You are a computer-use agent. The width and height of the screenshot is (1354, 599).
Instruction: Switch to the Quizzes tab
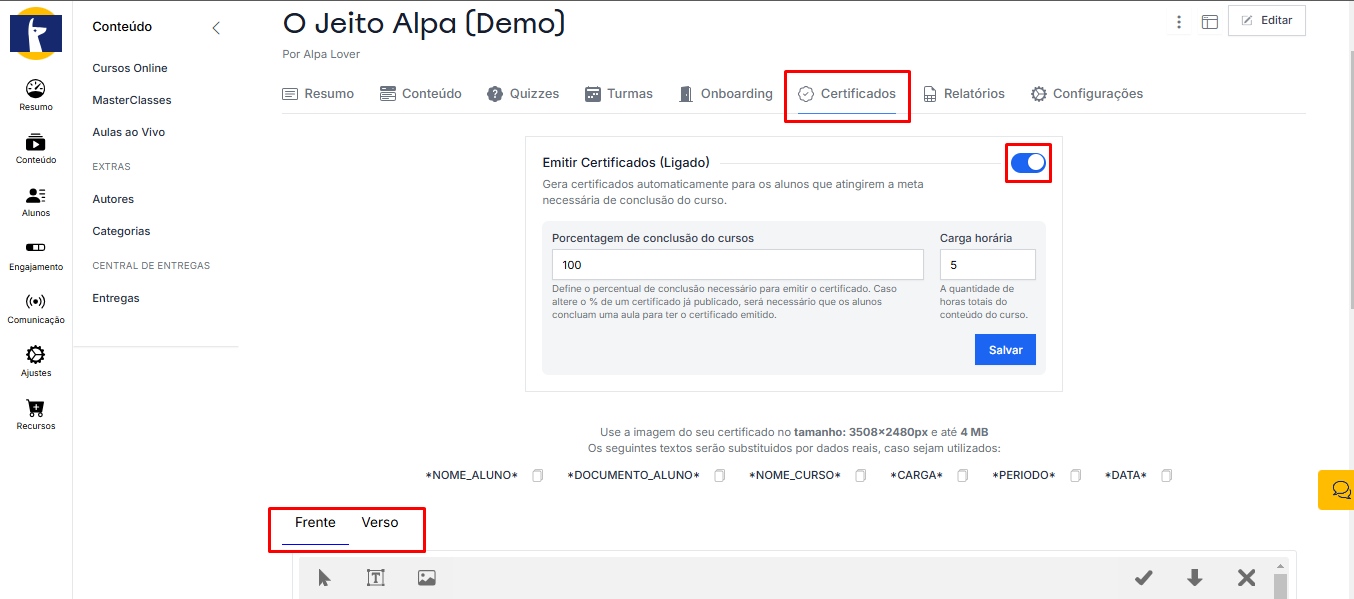523,94
